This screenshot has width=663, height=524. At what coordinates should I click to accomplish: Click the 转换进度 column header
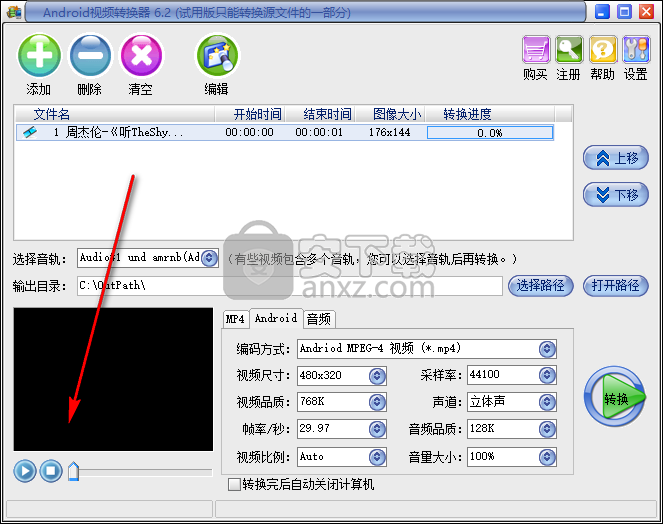(490, 114)
